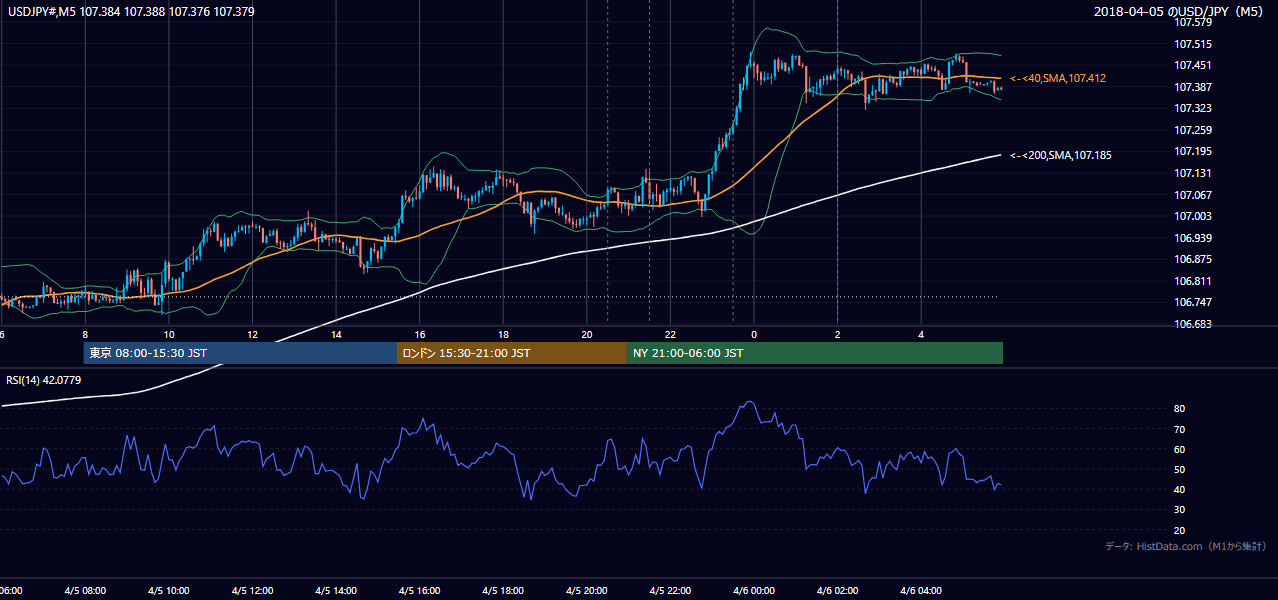1278x600 pixels.
Task: Select the 200 SMA 107.185 label
Action: click(1061, 155)
